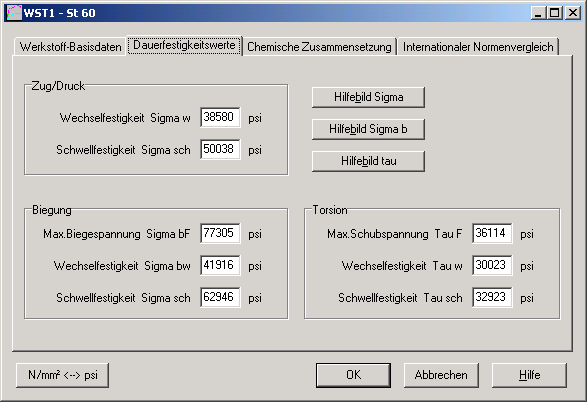Switch to the Werkstoff-Basisdaten tab
The height and width of the screenshot is (402, 587).
[70, 47]
